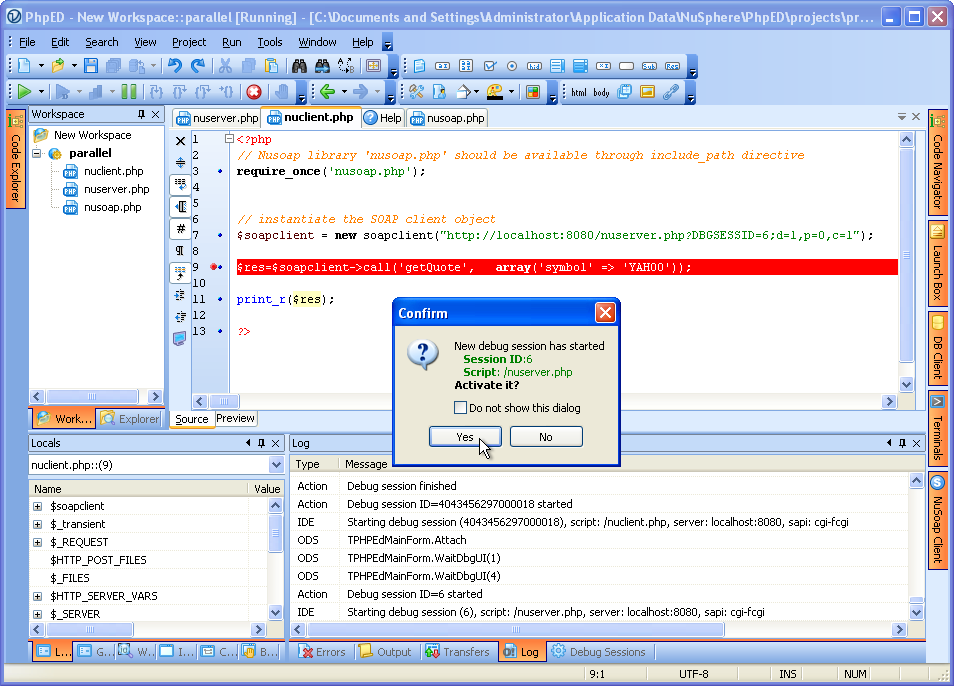Click the binoculars Find icon
Screen dimensions: 954x686
pyautogui.click(x=299, y=66)
